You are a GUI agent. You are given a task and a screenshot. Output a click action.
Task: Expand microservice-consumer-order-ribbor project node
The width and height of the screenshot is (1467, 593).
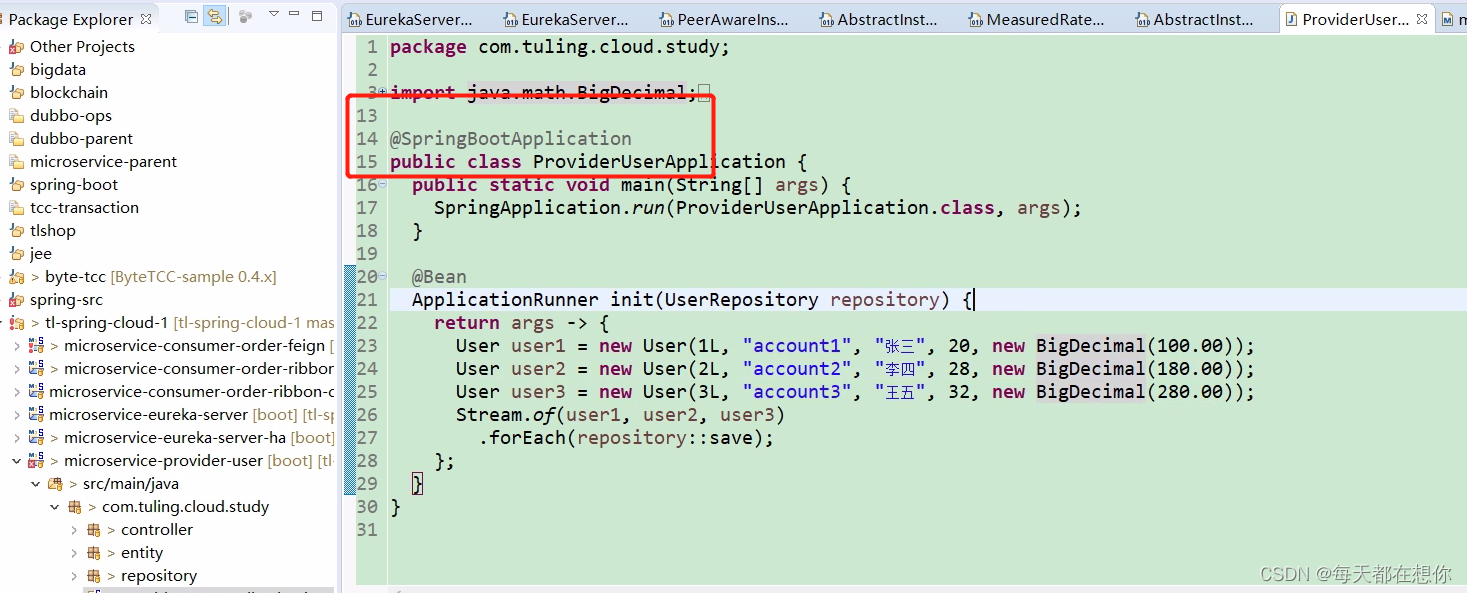click(x=16, y=369)
